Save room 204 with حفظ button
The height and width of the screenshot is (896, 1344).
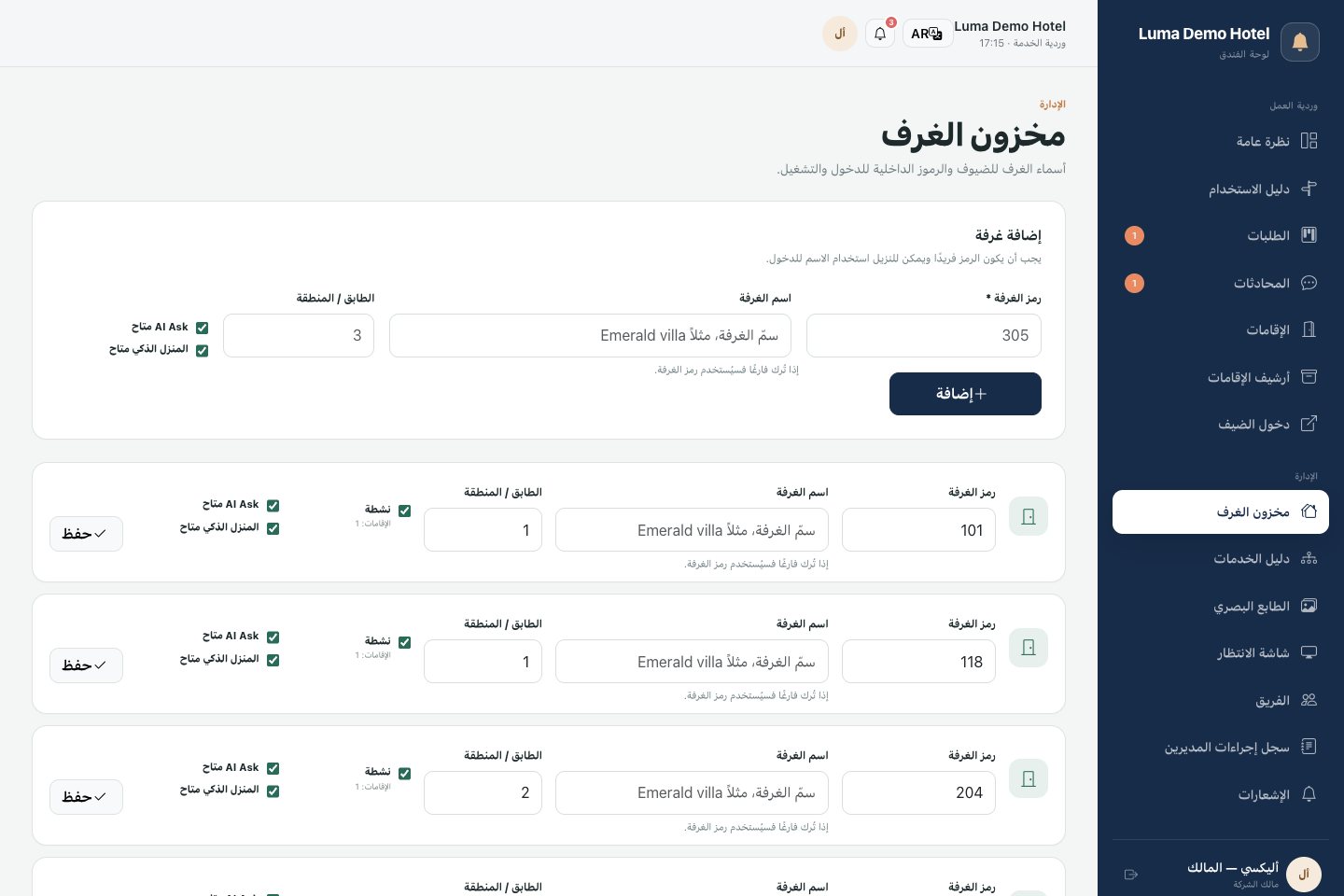(86, 797)
